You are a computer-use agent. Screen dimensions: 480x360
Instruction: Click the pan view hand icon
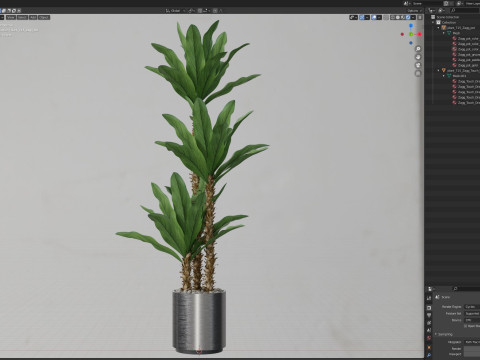(418, 57)
